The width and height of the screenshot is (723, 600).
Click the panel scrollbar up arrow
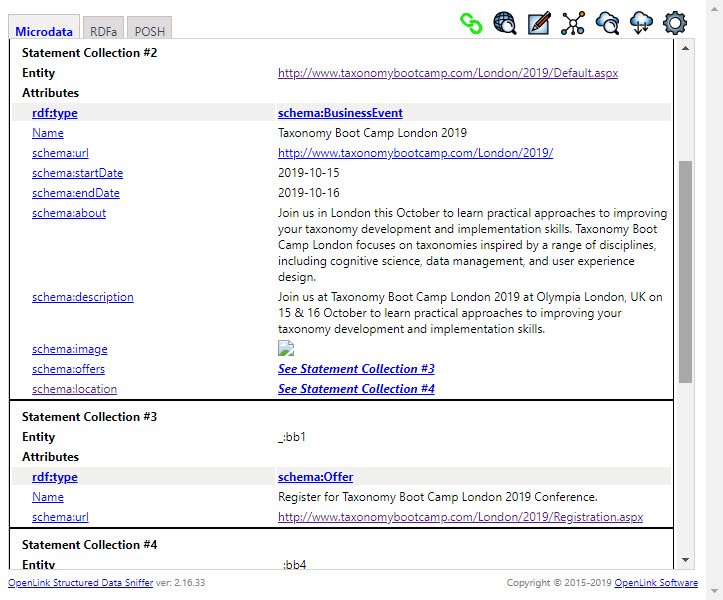[685, 48]
